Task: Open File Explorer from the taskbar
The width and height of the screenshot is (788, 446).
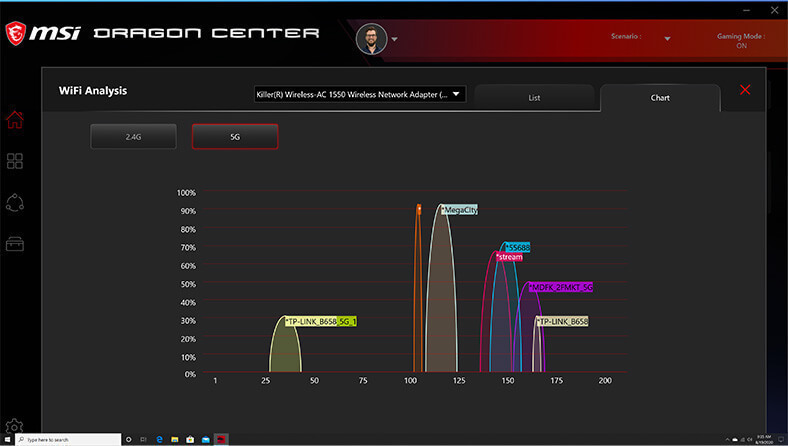Action: coord(174,439)
